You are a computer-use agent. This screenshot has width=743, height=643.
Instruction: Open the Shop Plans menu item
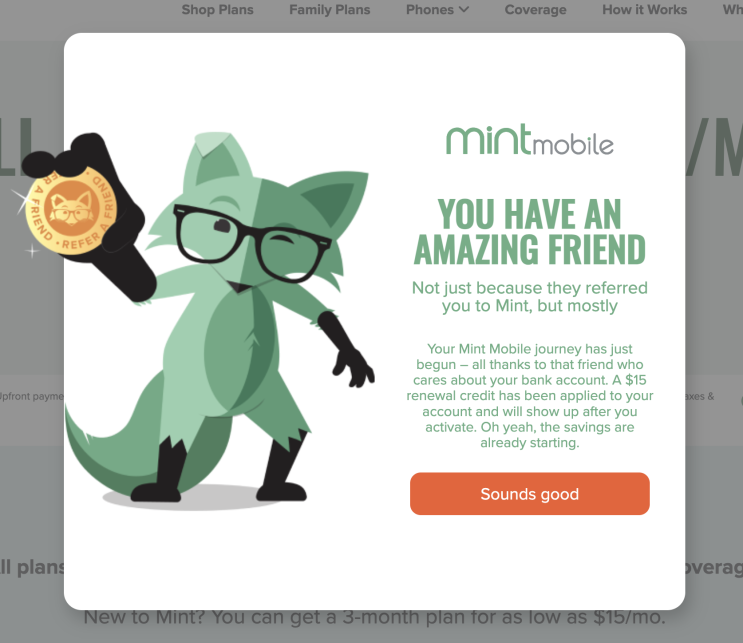pyautogui.click(x=217, y=9)
